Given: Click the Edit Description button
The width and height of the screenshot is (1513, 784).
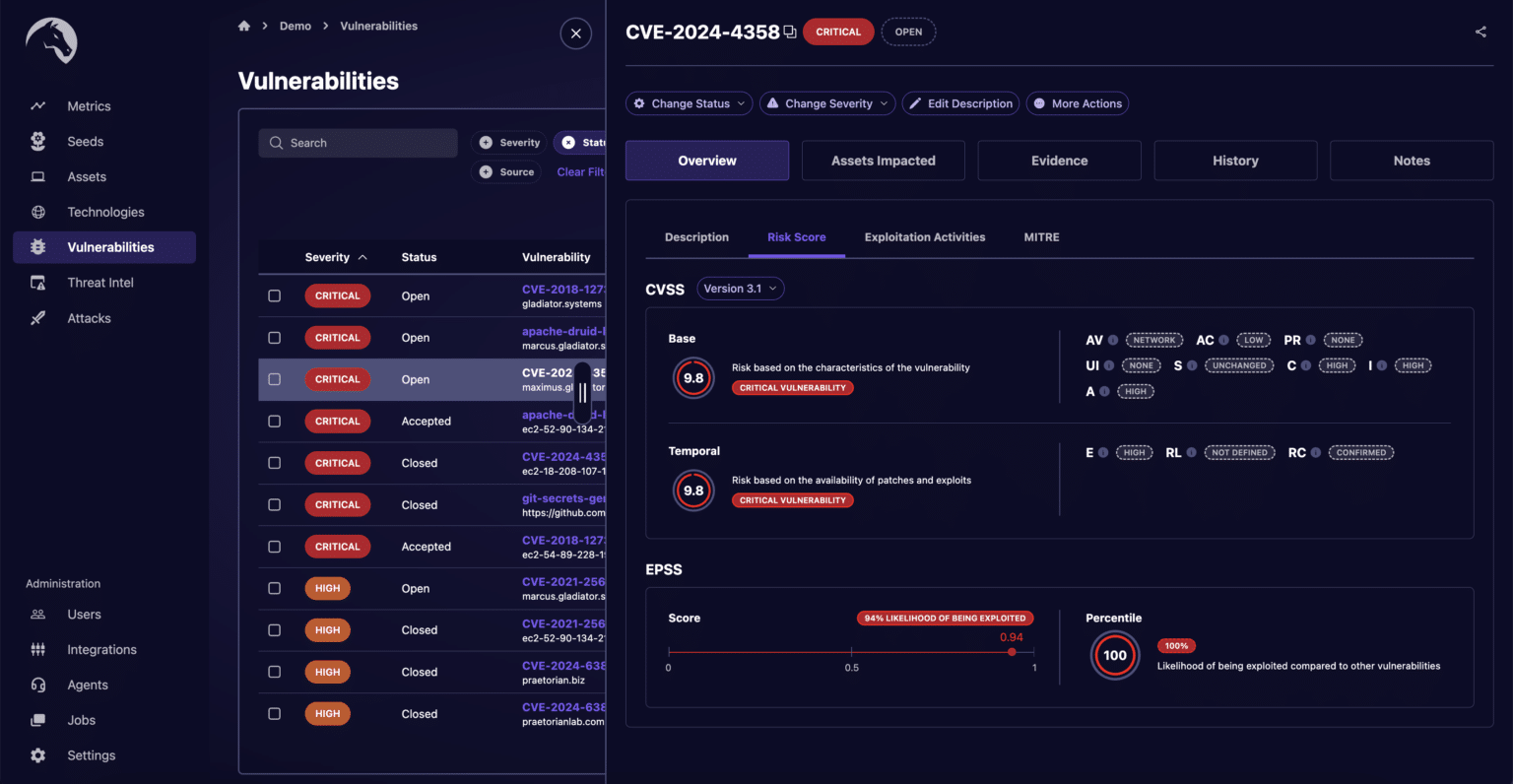Looking at the screenshot, I should tap(960, 102).
